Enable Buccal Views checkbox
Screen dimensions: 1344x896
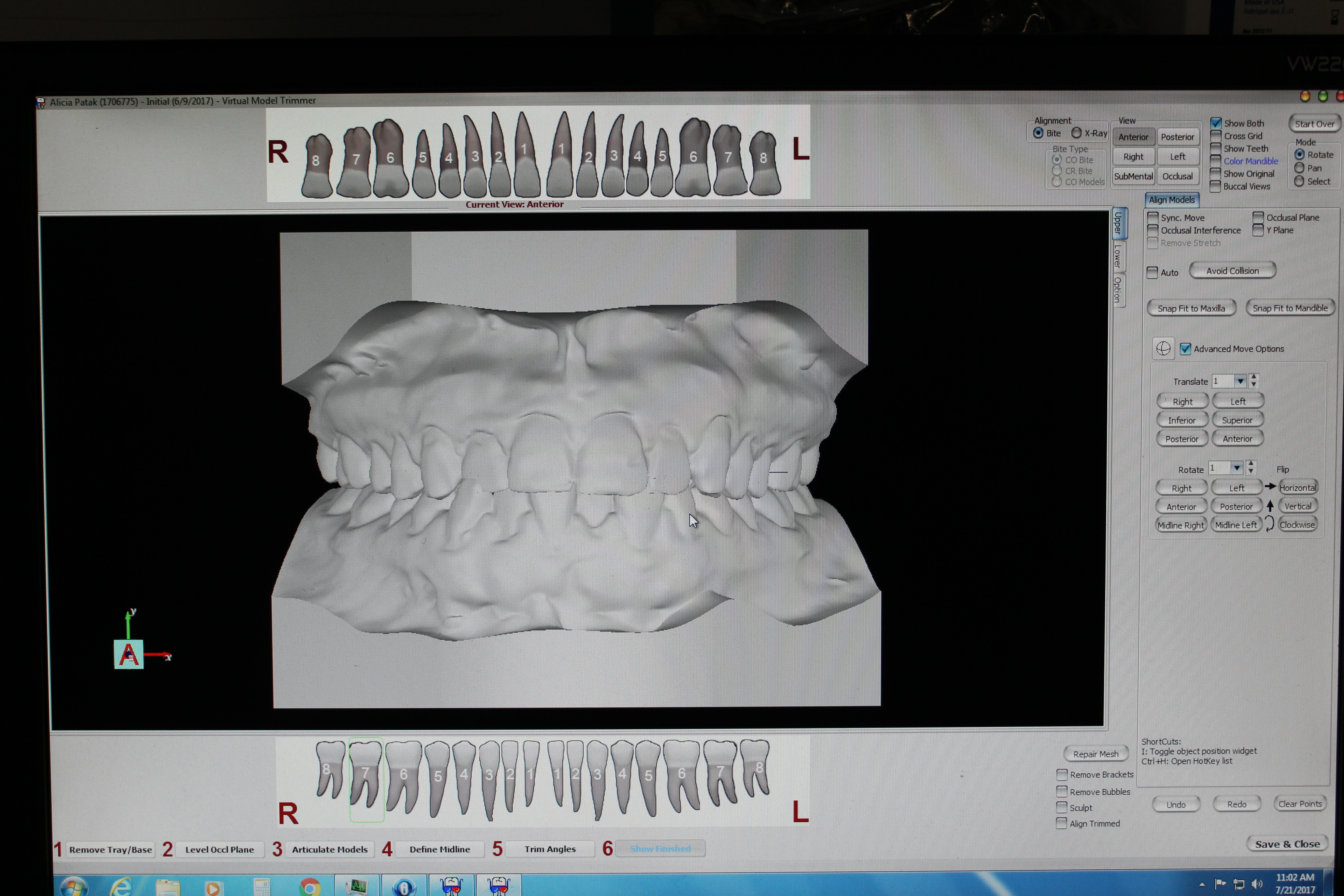point(1215,186)
